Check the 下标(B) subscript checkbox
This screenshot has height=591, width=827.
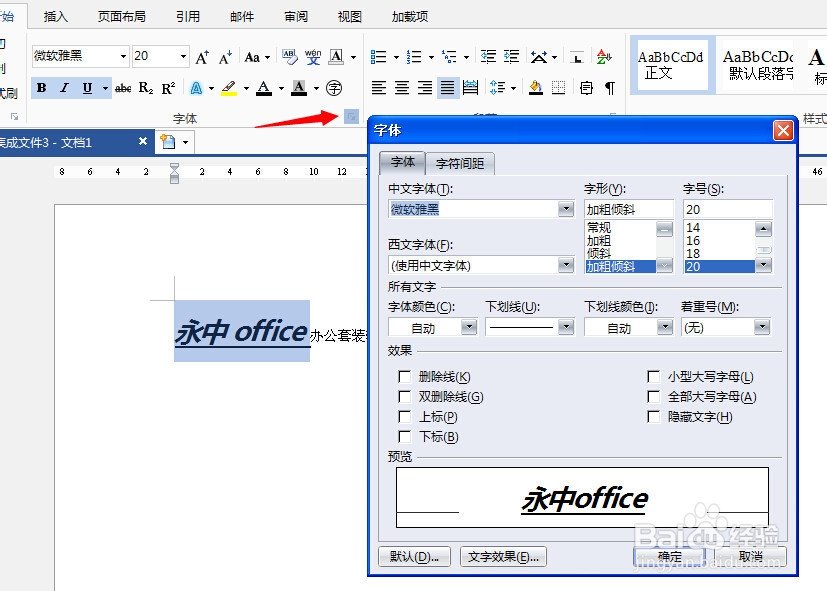click(x=405, y=437)
